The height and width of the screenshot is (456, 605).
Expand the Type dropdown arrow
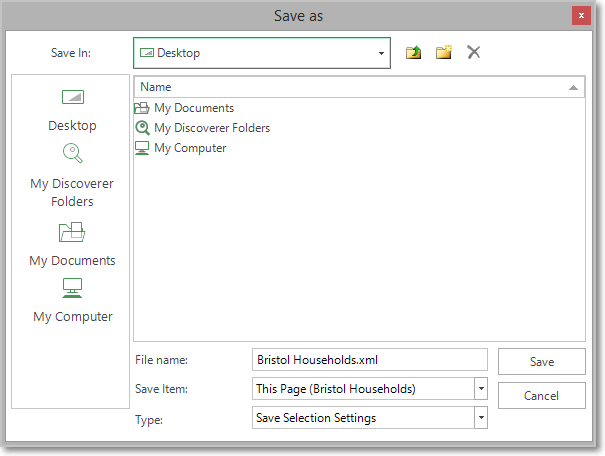click(481, 417)
